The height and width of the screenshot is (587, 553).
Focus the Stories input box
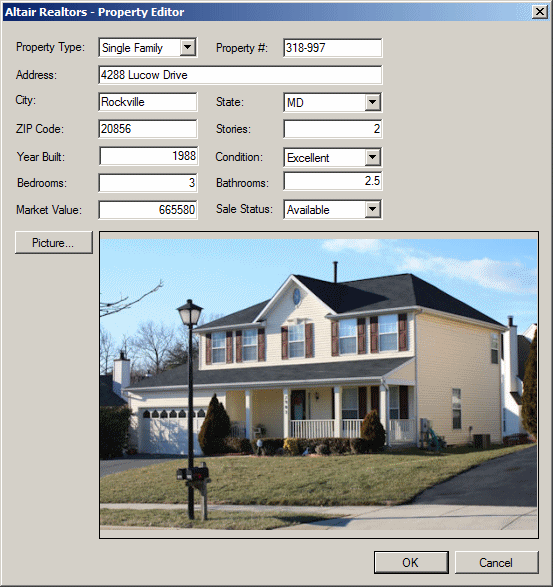[332, 129]
